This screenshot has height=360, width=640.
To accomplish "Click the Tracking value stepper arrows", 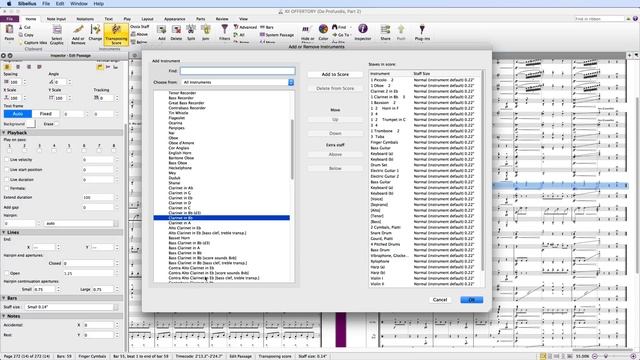I will click(x=117, y=98).
